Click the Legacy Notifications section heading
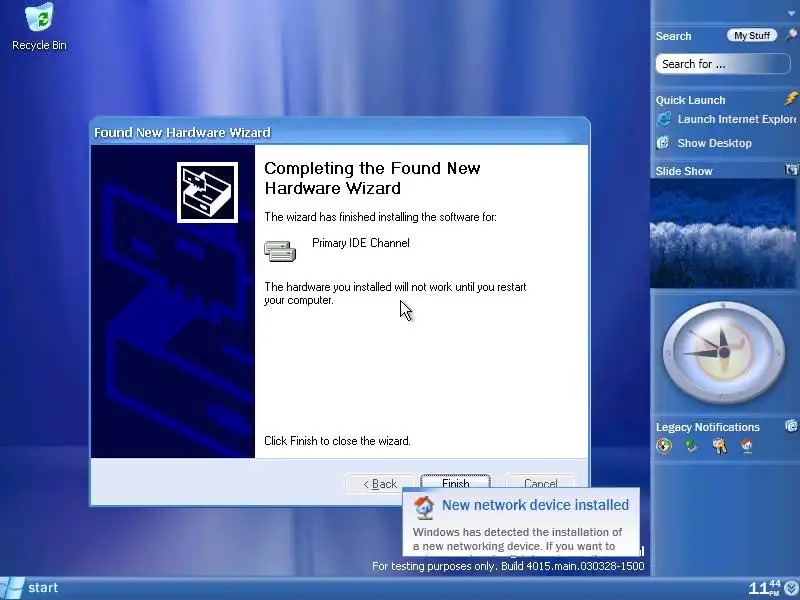800x600 pixels. pos(707,427)
